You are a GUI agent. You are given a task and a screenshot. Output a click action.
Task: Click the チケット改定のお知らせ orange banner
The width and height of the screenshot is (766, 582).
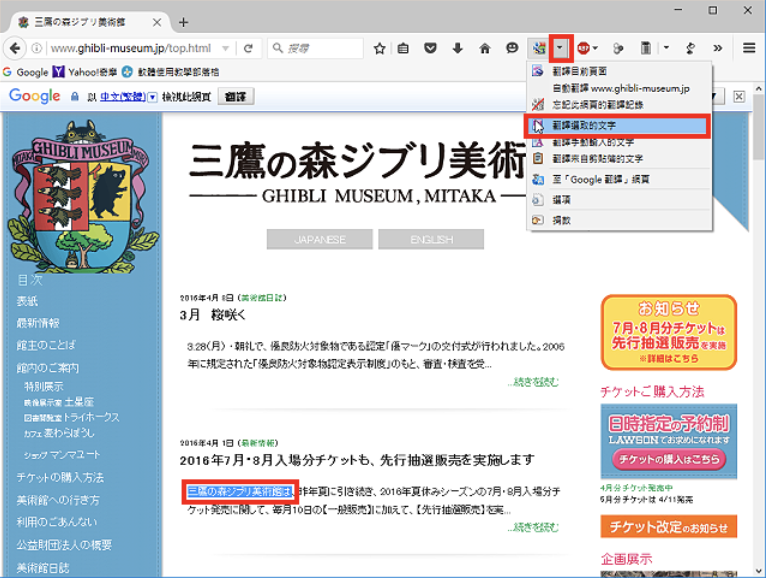point(669,527)
